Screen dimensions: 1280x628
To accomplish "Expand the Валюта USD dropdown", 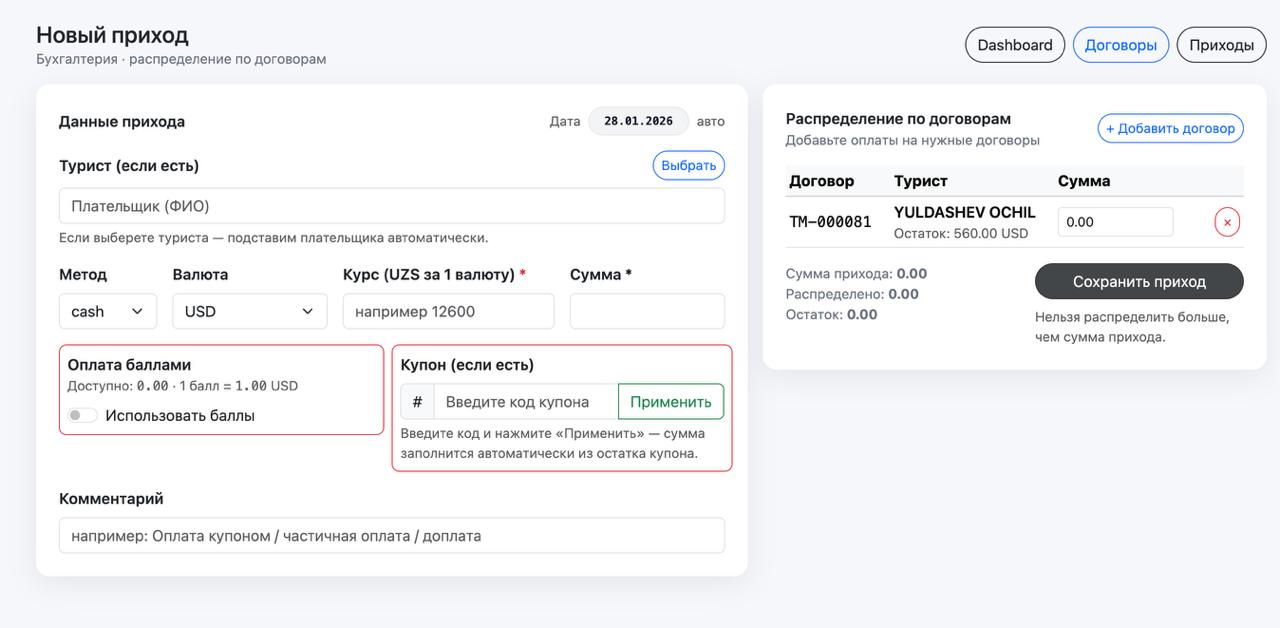I will coord(250,311).
